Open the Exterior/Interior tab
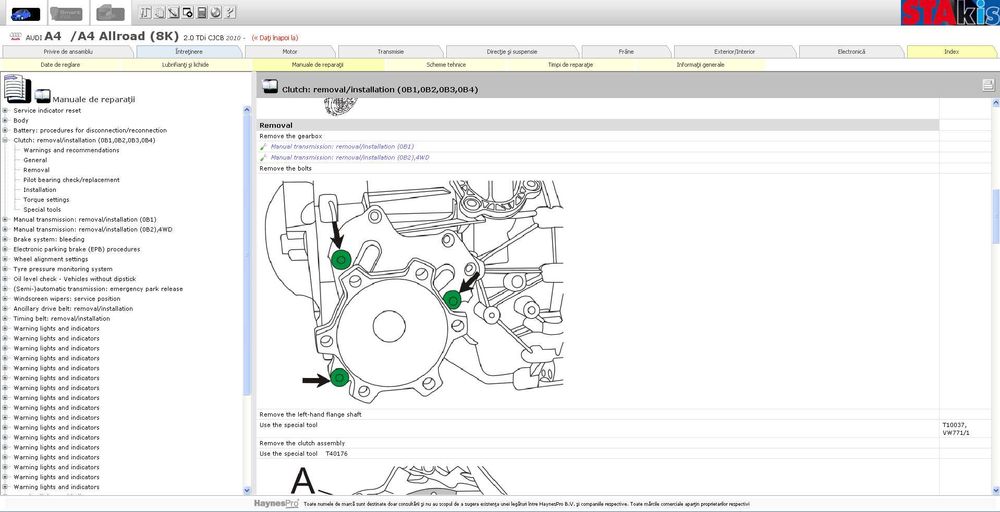1000x512 pixels. 735,52
